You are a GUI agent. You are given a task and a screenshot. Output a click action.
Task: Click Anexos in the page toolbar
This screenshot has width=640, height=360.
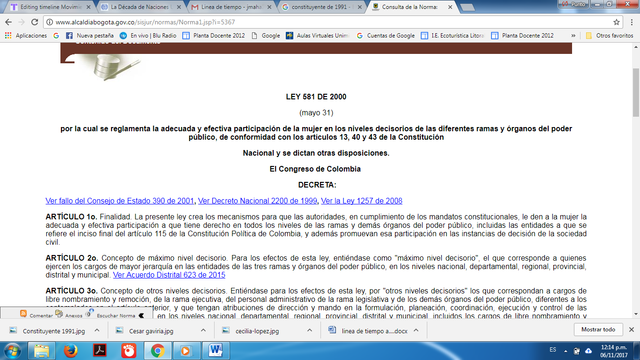coord(69,315)
